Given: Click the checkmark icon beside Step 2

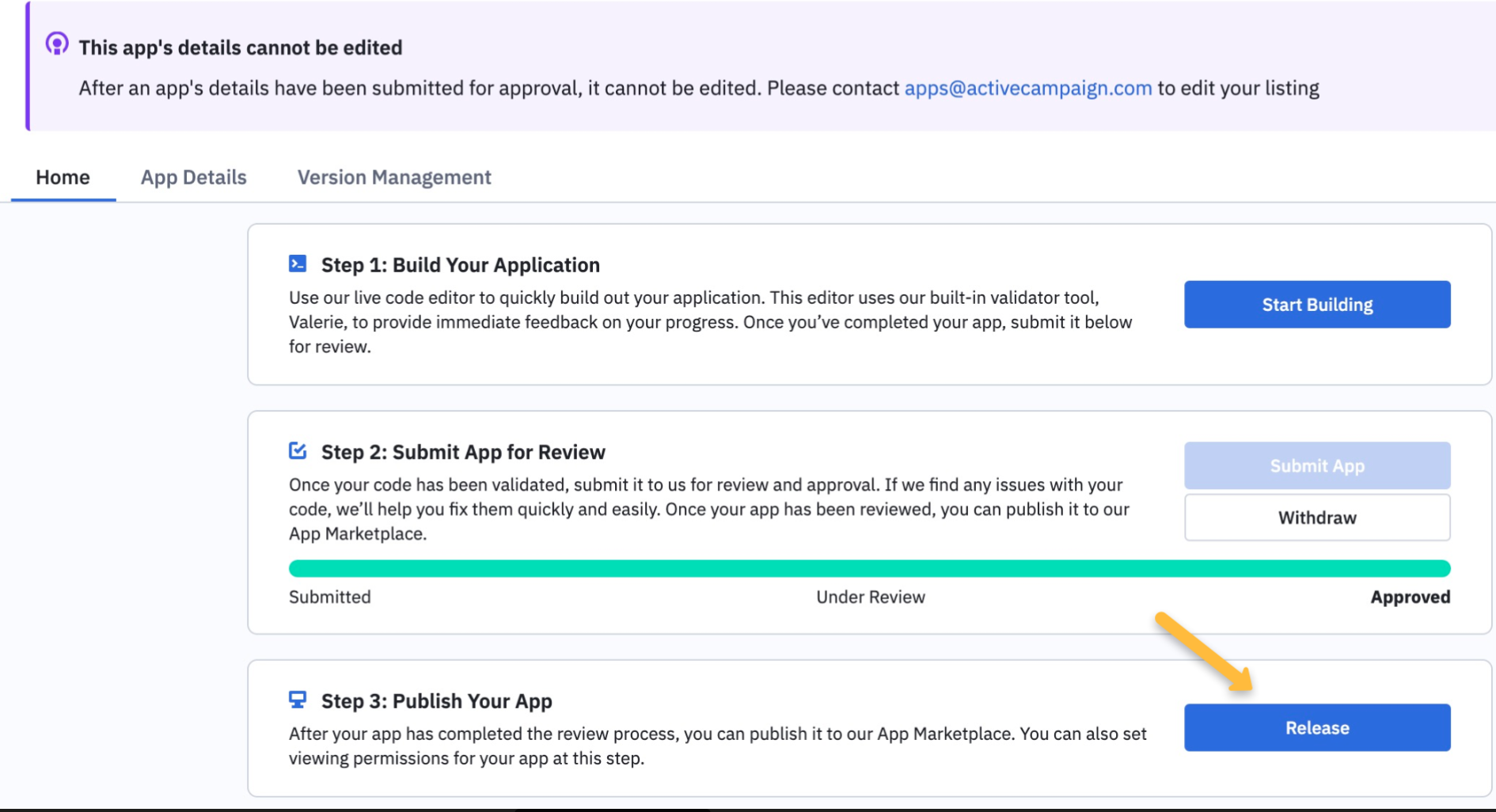Looking at the screenshot, I should pos(298,451).
